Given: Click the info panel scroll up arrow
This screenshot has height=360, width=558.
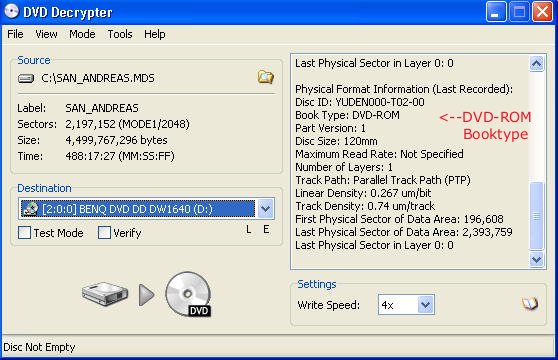Looking at the screenshot, I should [x=536, y=64].
